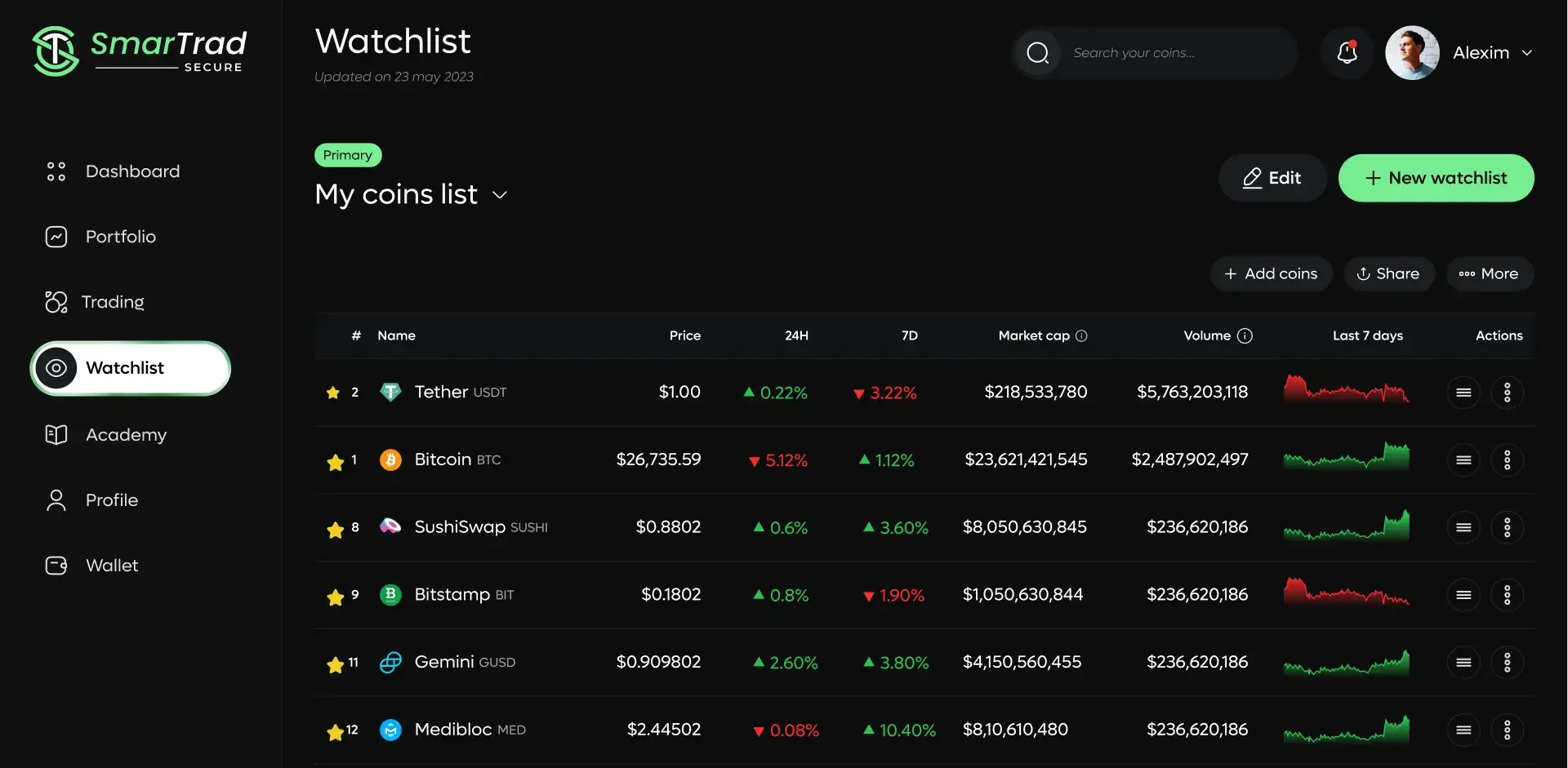The image size is (1568, 768).
Task: Share the watchlist
Action: tap(1388, 274)
